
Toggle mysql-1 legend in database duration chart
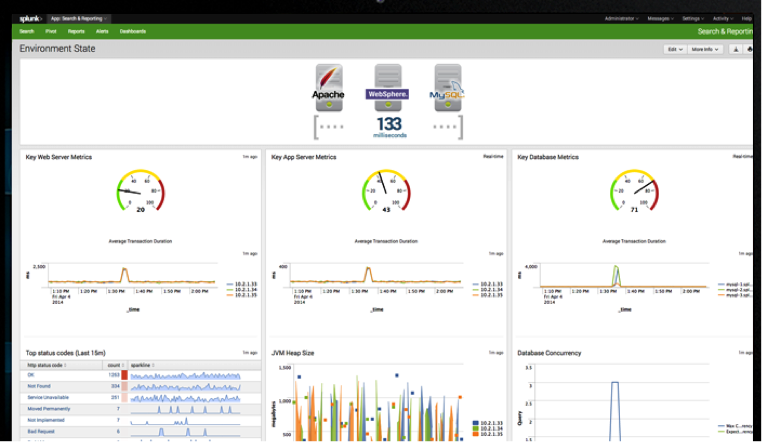coord(735,284)
